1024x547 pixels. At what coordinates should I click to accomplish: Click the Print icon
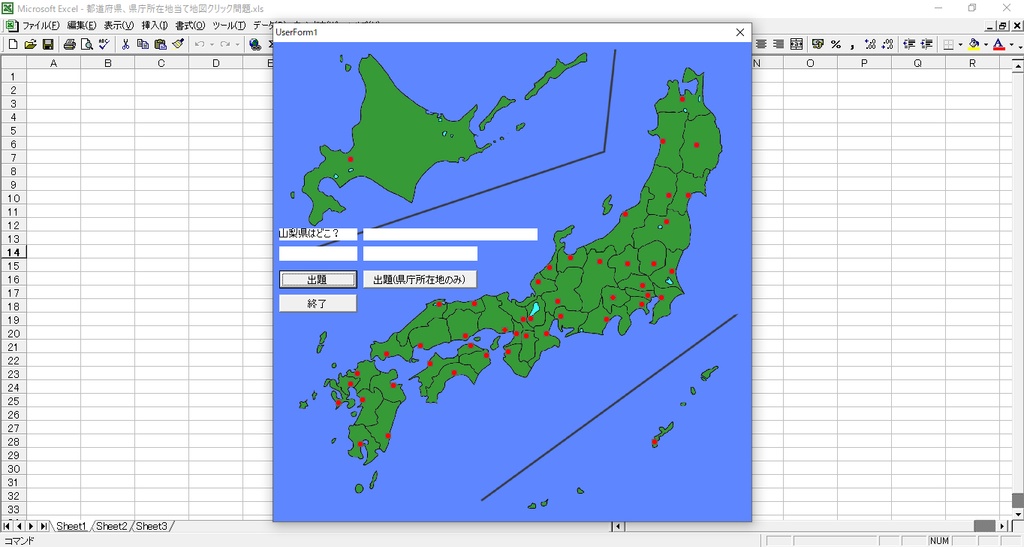pos(70,44)
